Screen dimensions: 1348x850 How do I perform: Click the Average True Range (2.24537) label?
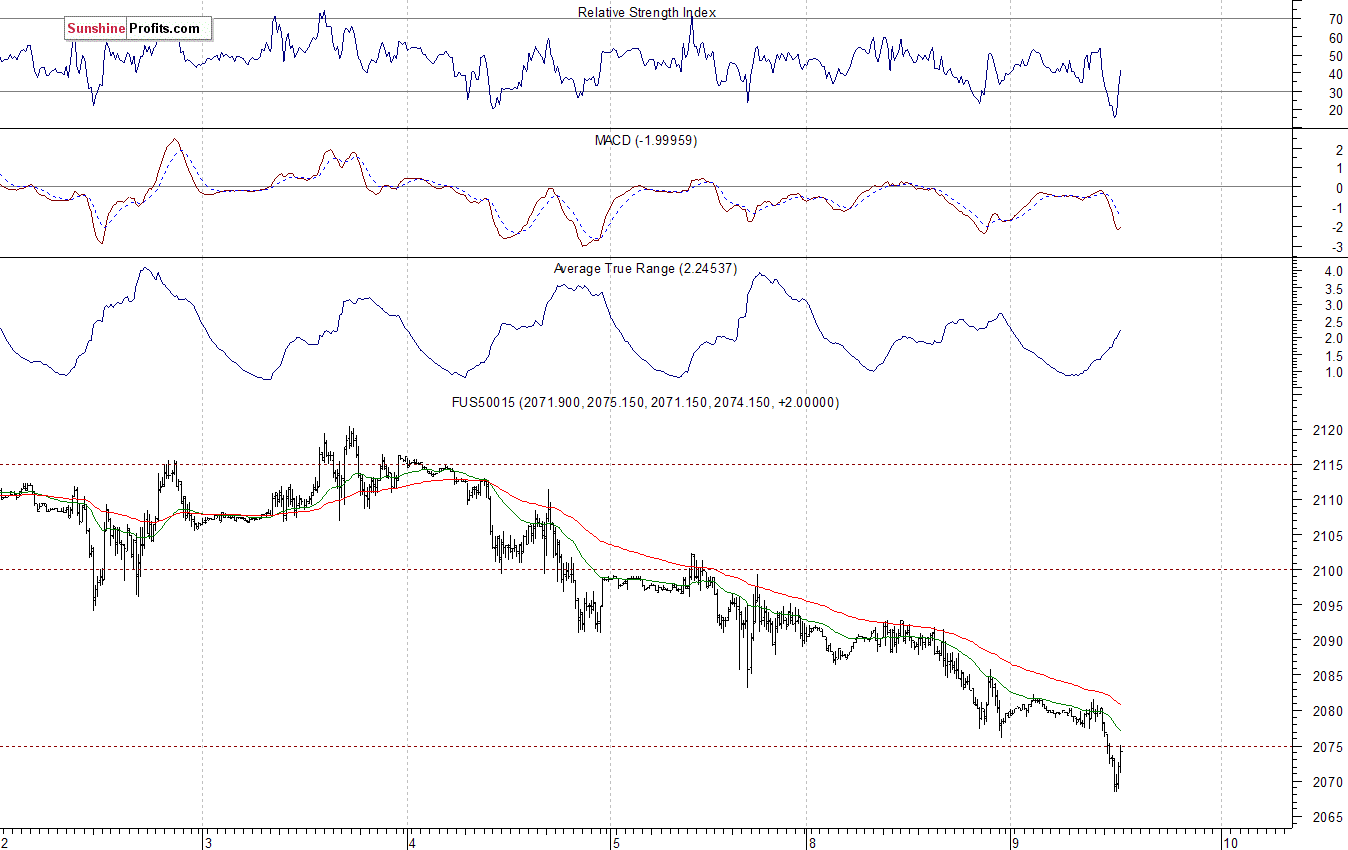[x=645, y=268]
